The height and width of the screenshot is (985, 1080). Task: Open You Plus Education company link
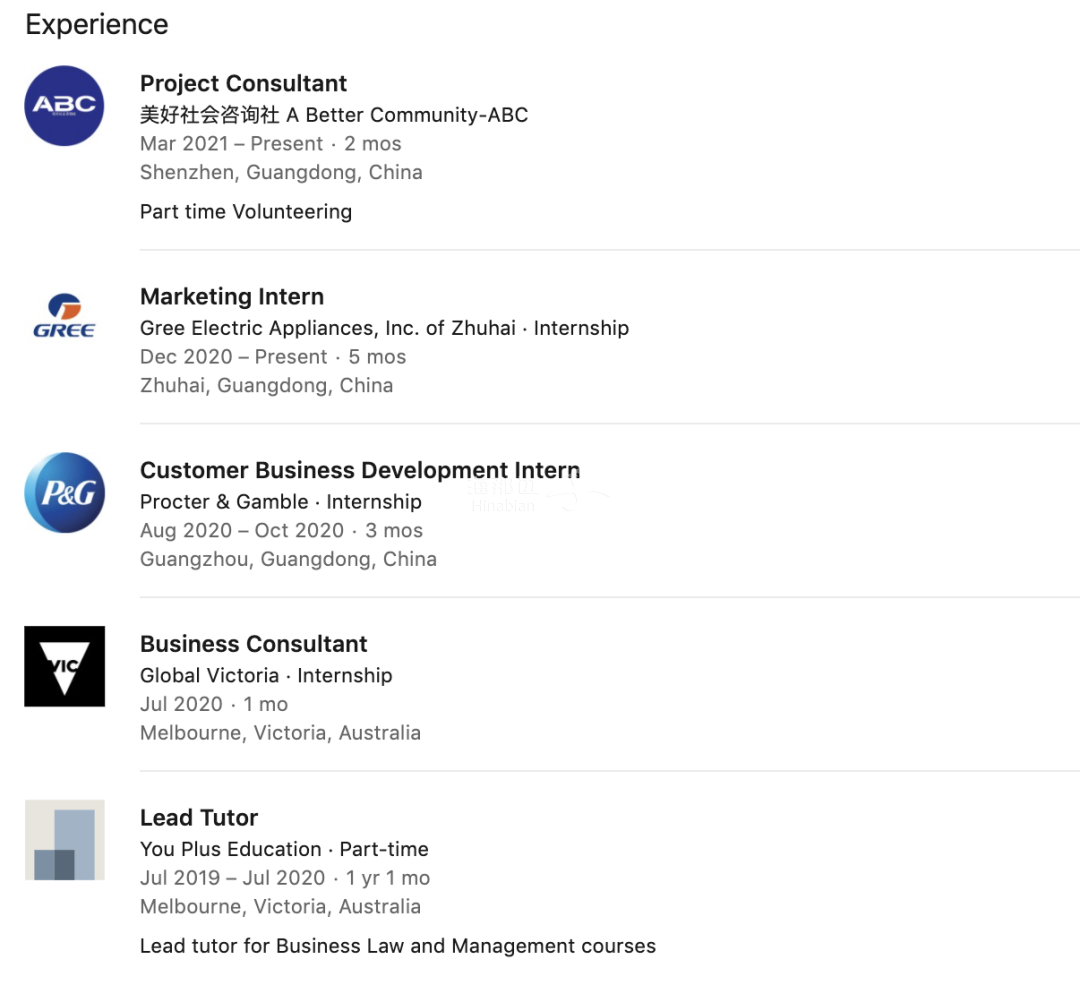[x=230, y=849]
